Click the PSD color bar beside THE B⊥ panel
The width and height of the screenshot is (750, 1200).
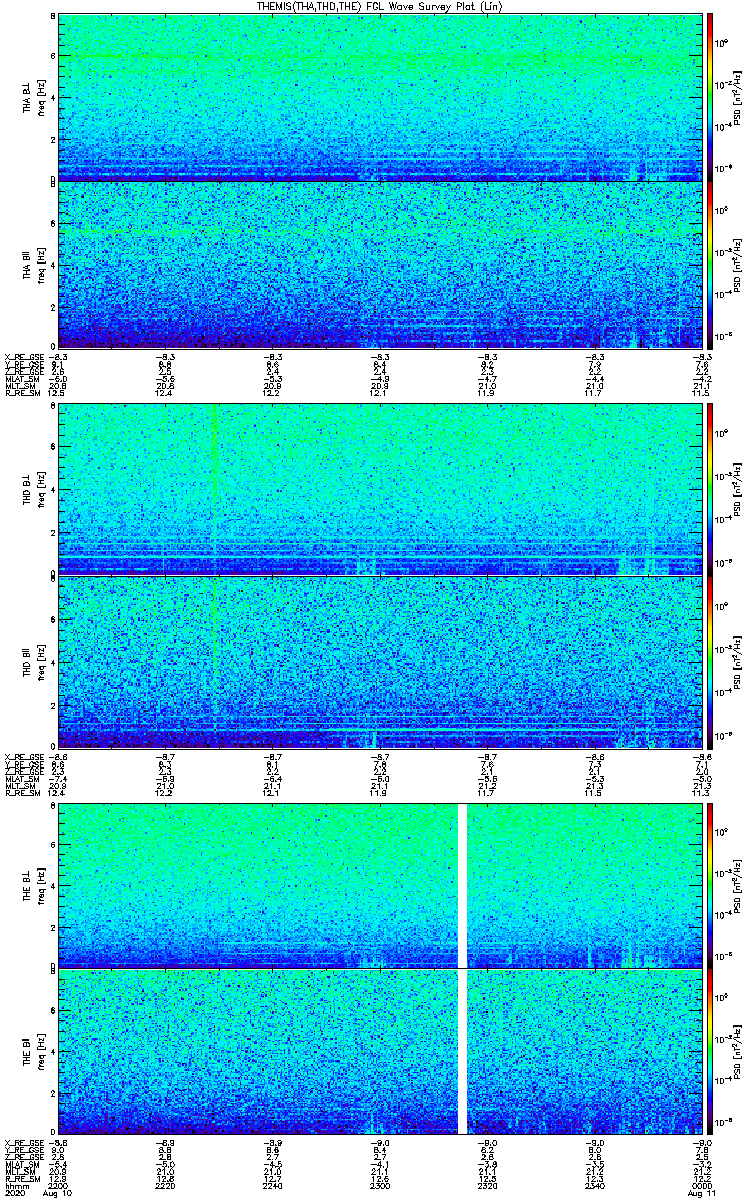pos(710,885)
